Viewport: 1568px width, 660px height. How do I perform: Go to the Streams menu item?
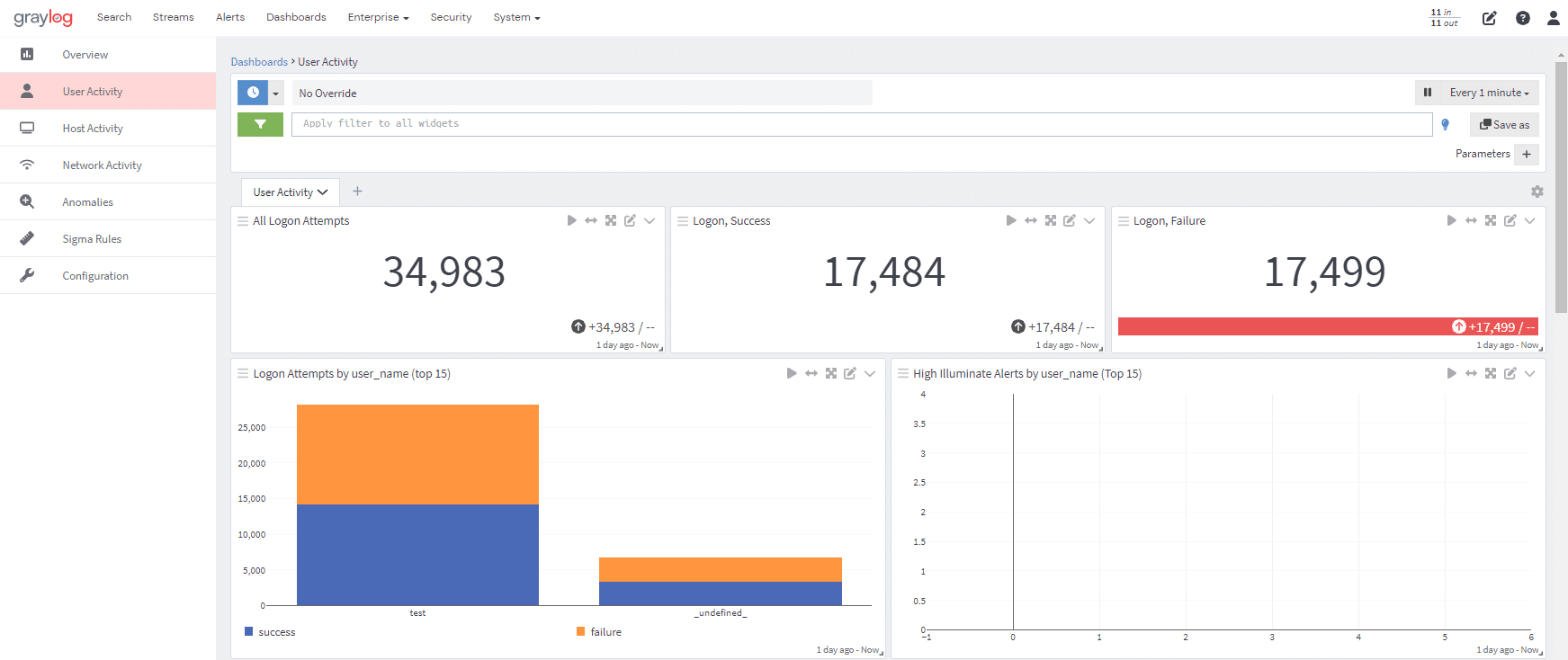[x=173, y=17]
